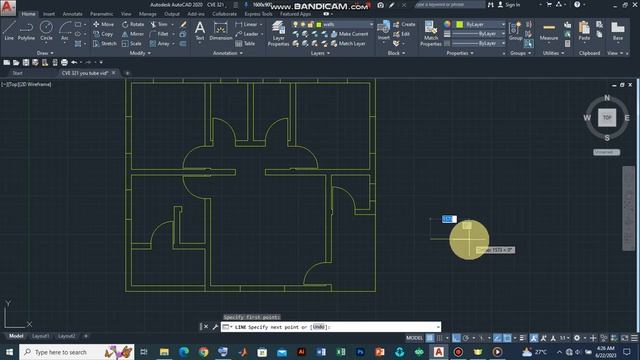Expand the Properties panel
The height and width of the screenshot is (360, 640).
click(460, 53)
